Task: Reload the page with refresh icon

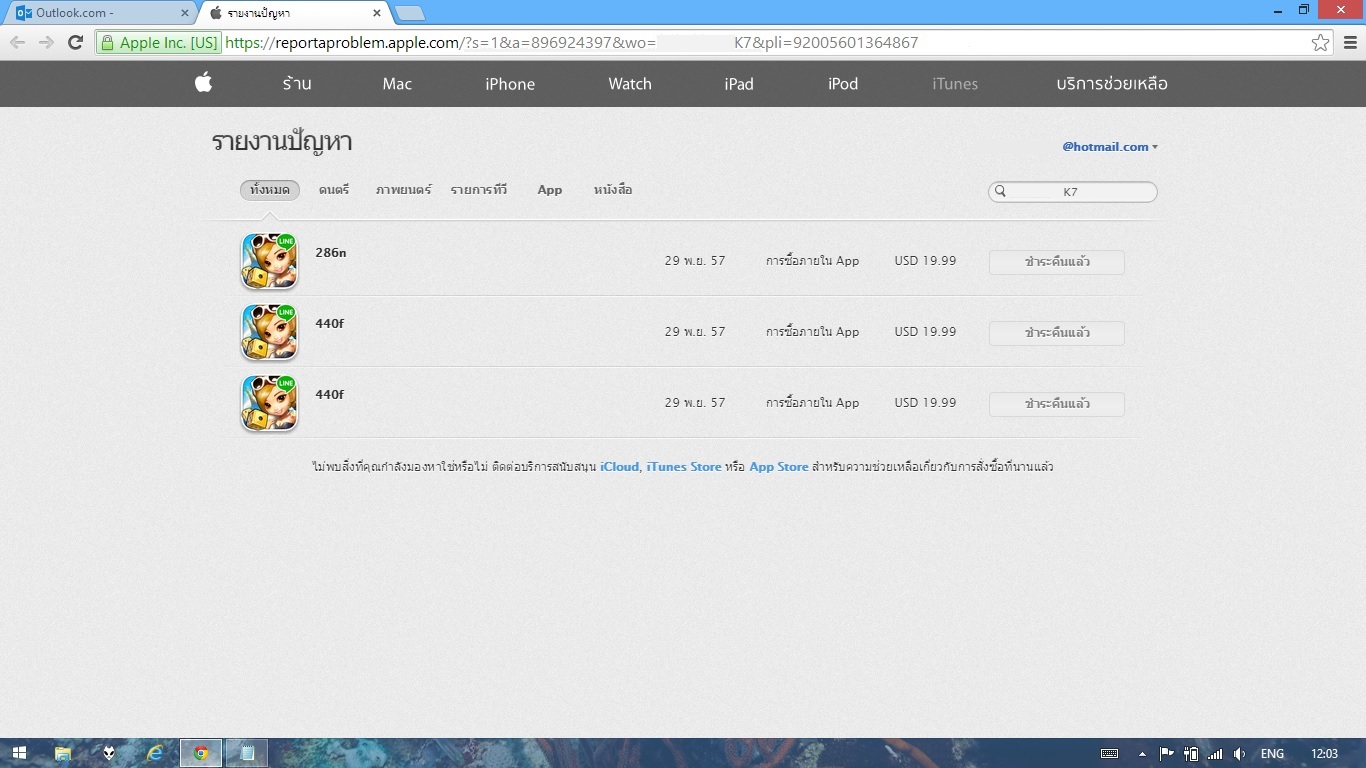Action: pos(75,43)
